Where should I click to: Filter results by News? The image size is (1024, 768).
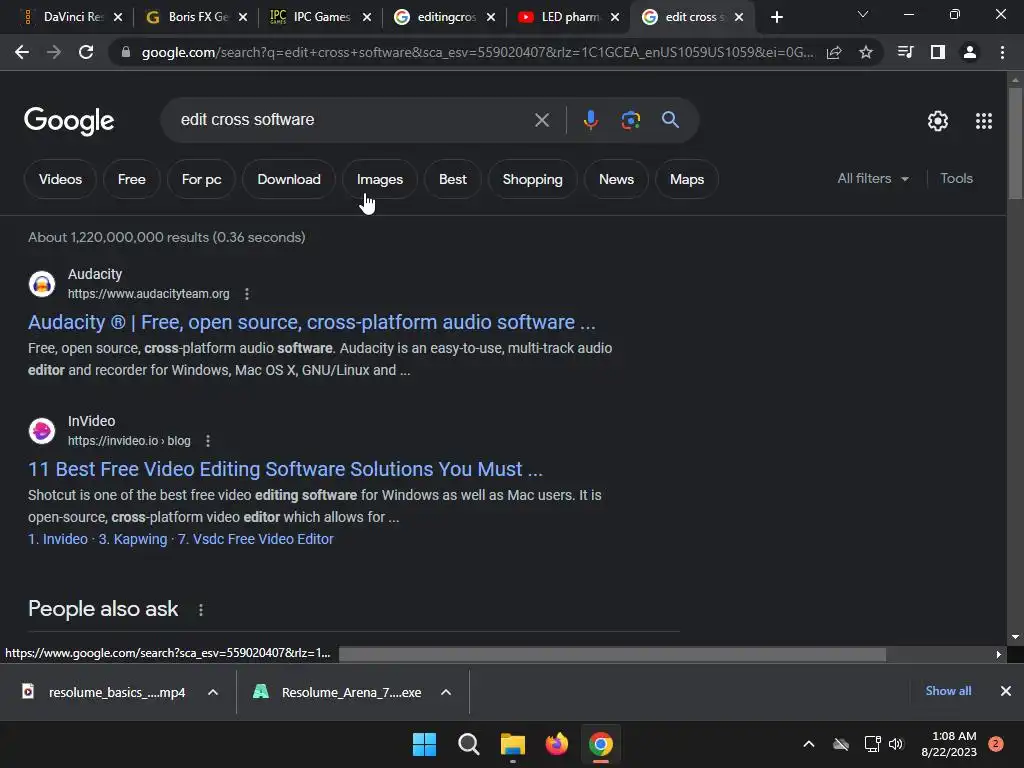pyautogui.click(x=616, y=179)
